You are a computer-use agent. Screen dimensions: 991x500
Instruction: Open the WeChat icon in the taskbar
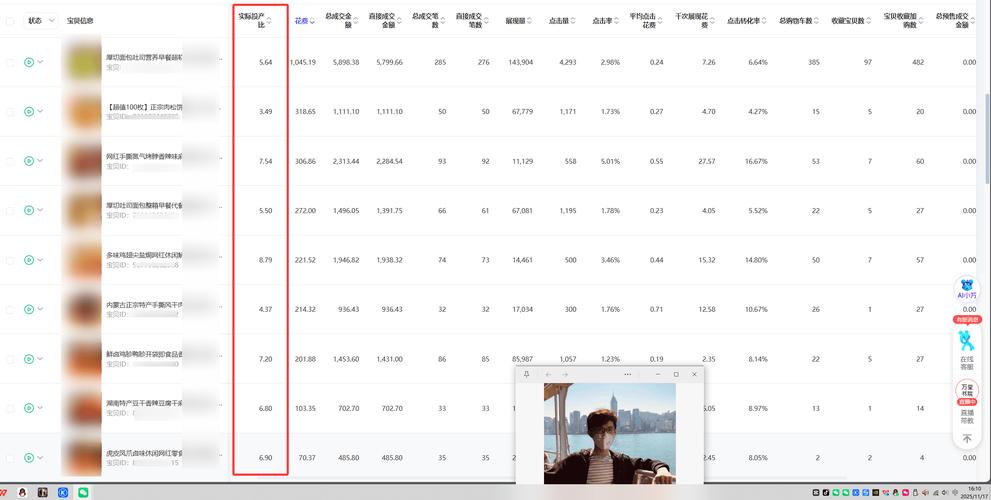point(83,492)
